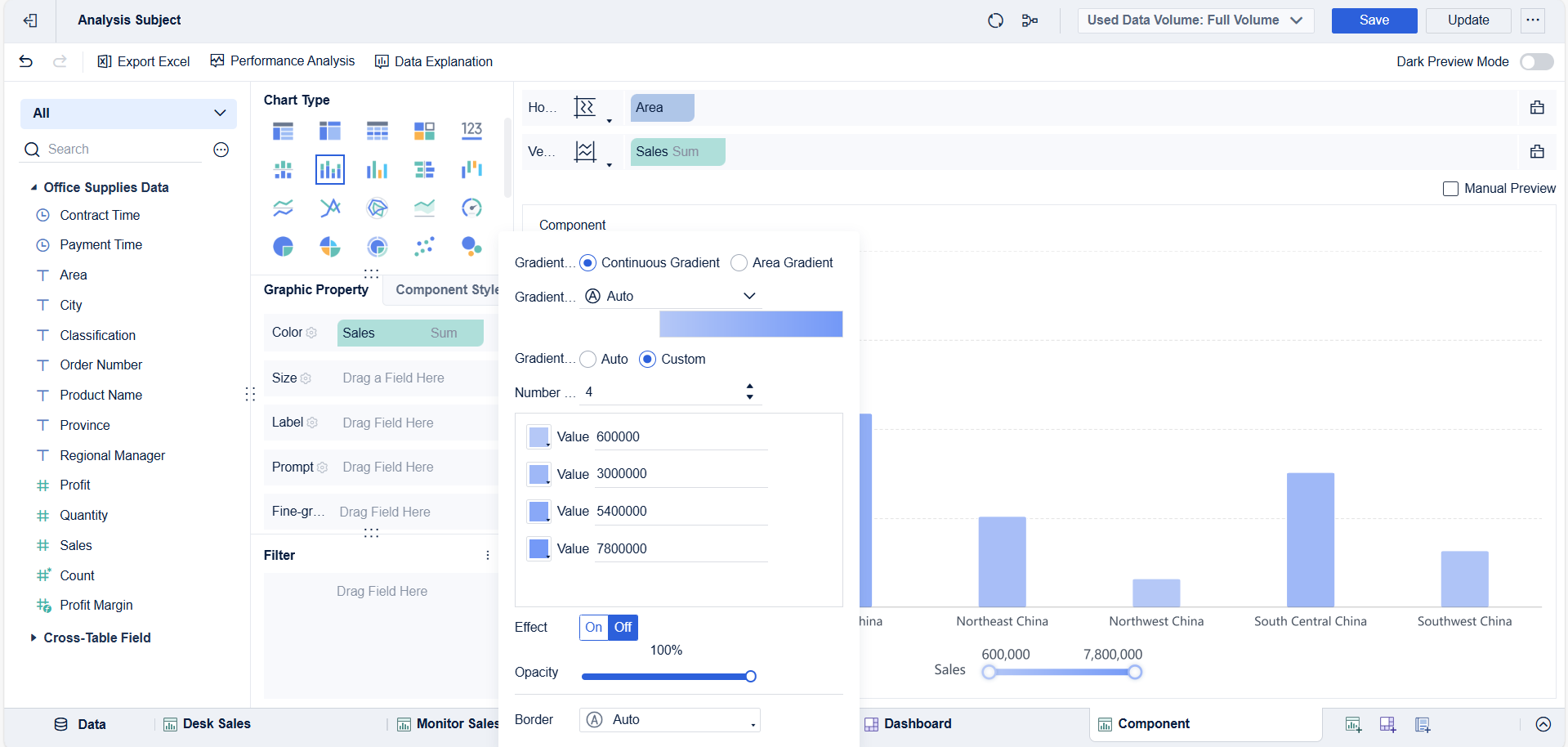Open the Dashboard bottom tab
The height and width of the screenshot is (747, 1568).
908,724
